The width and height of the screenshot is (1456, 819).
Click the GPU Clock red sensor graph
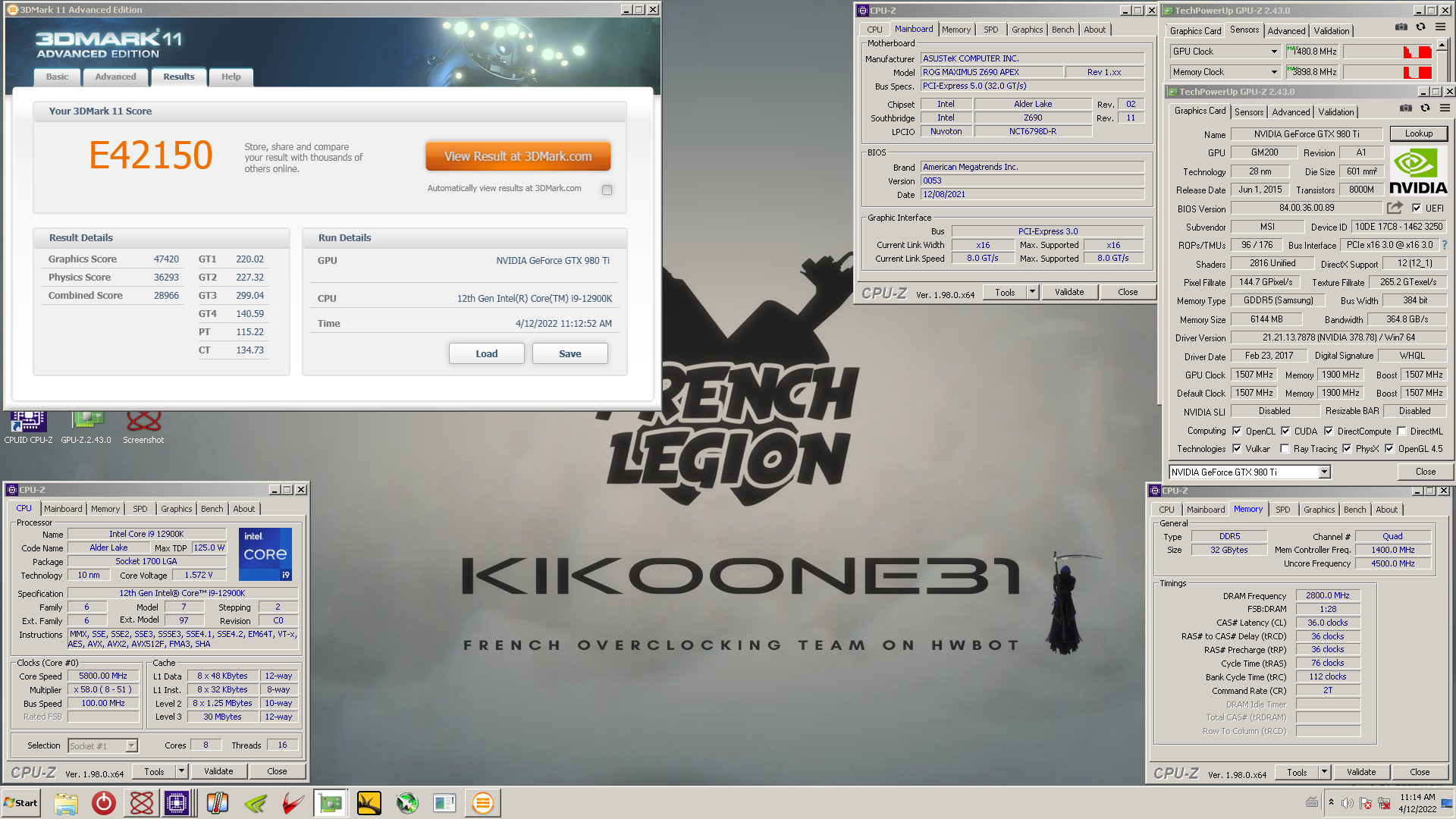pyautogui.click(x=1387, y=52)
